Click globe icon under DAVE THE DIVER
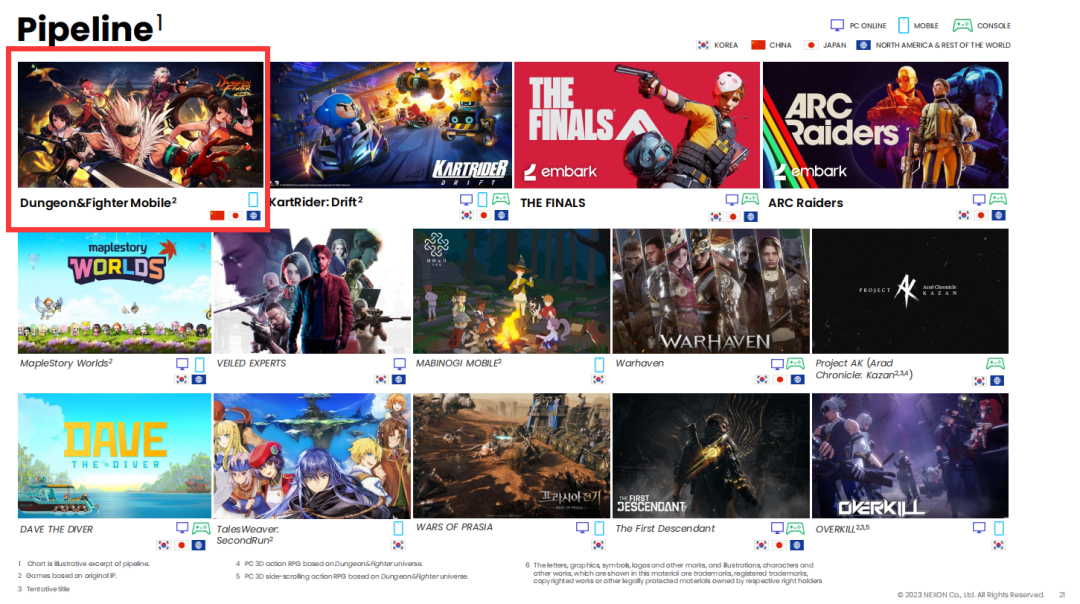This screenshot has width=1080, height=604. point(198,545)
